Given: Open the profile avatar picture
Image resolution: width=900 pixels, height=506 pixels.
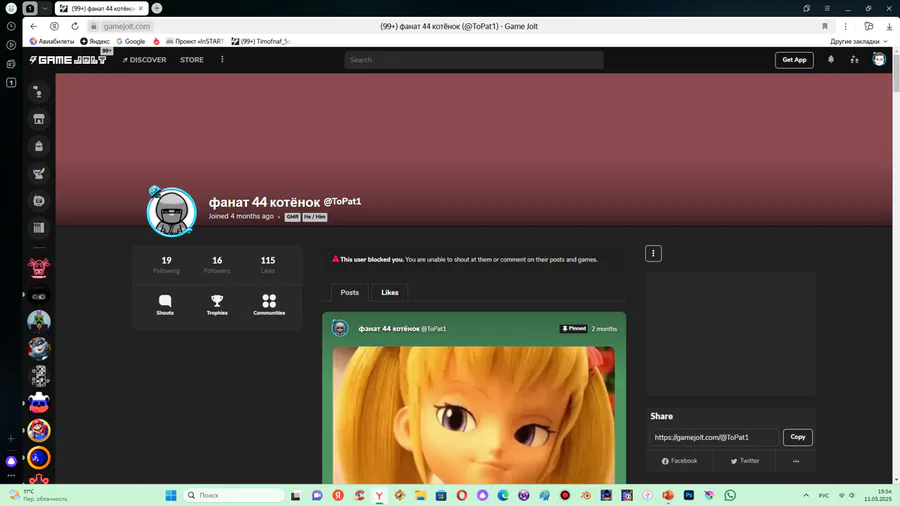Looking at the screenshot, I should 171,212.
